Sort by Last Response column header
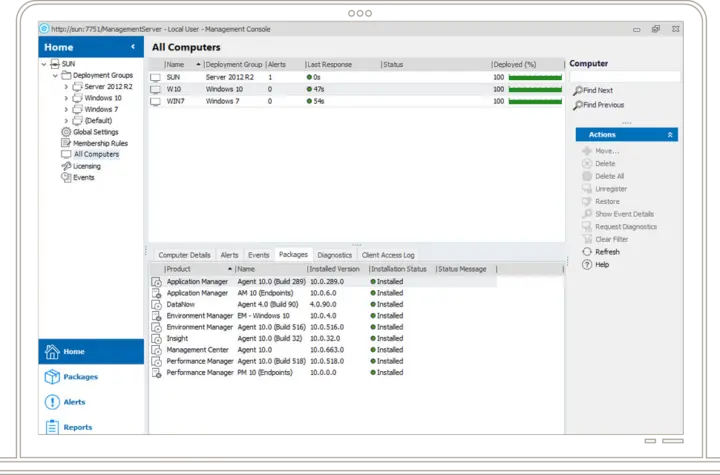 [343, 65]
